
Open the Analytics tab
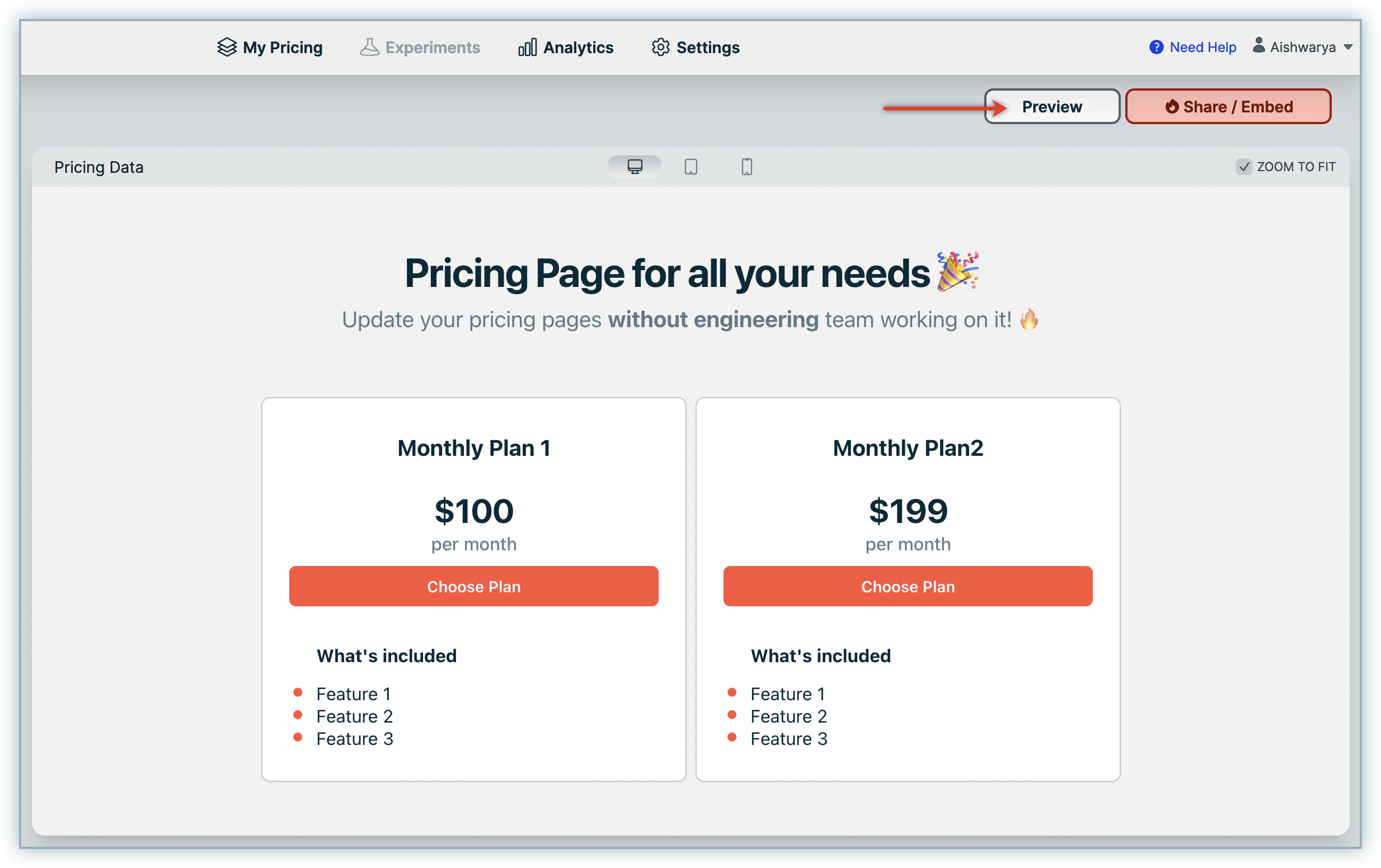[x=578, y=47]
